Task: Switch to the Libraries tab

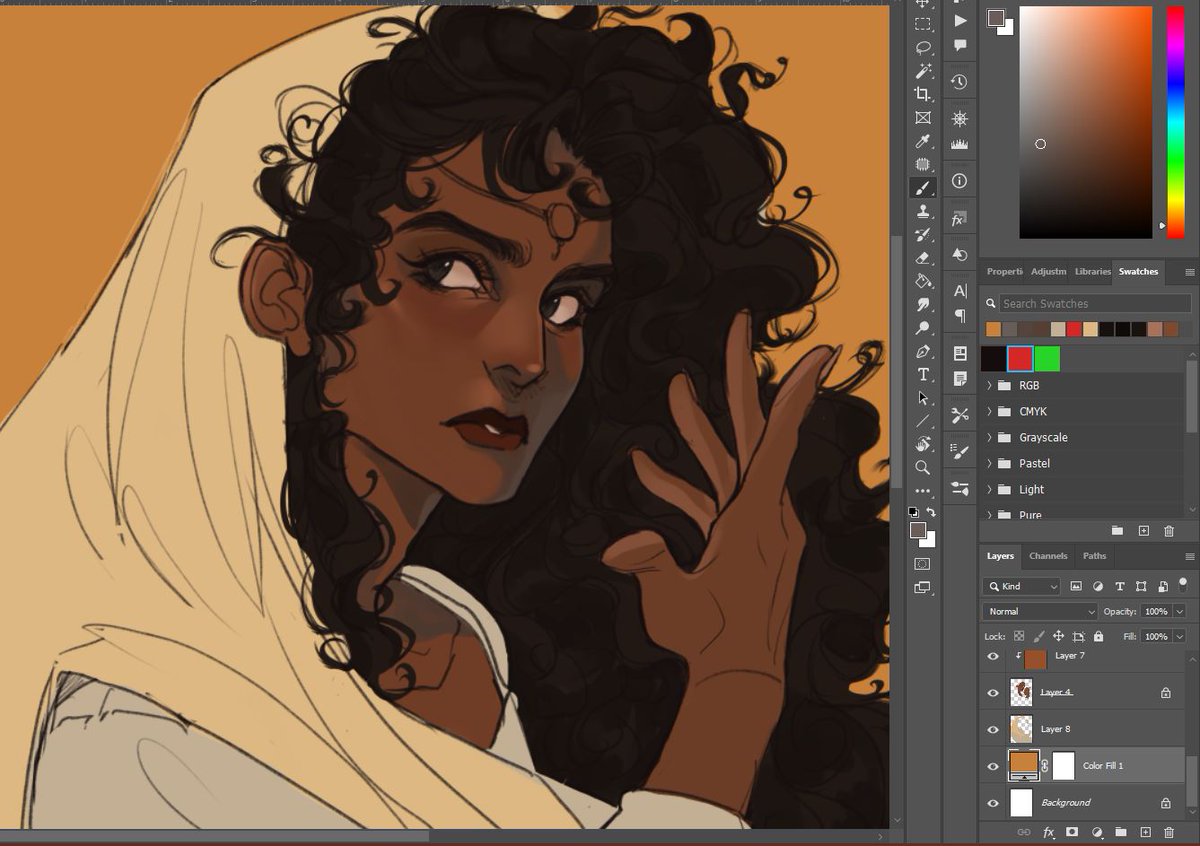Action: (1092, 271)
